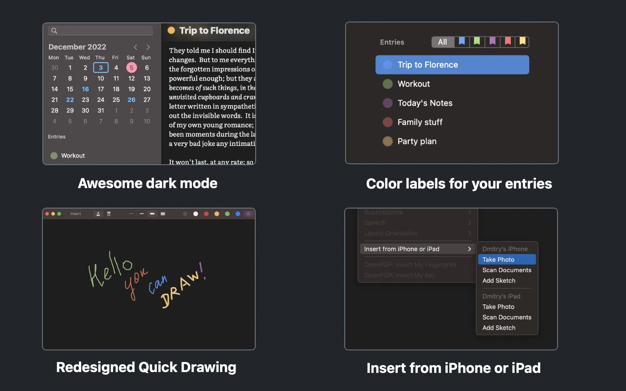This screenshot has width=626, height=391.
Task: Click the purple dot beside Today's Notes
Action: [x=387, y=103]
